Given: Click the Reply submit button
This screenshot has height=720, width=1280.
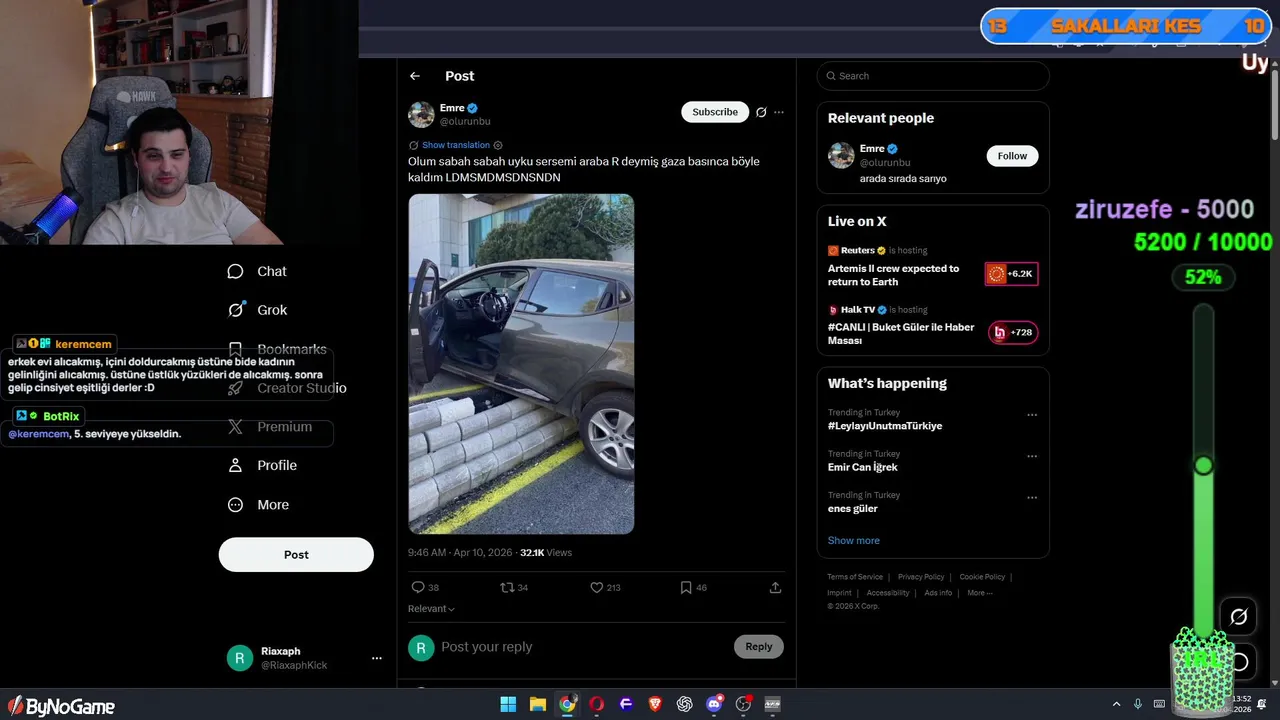Looking at the screenshot, I should pyautogui.click(x=759, y=647).
